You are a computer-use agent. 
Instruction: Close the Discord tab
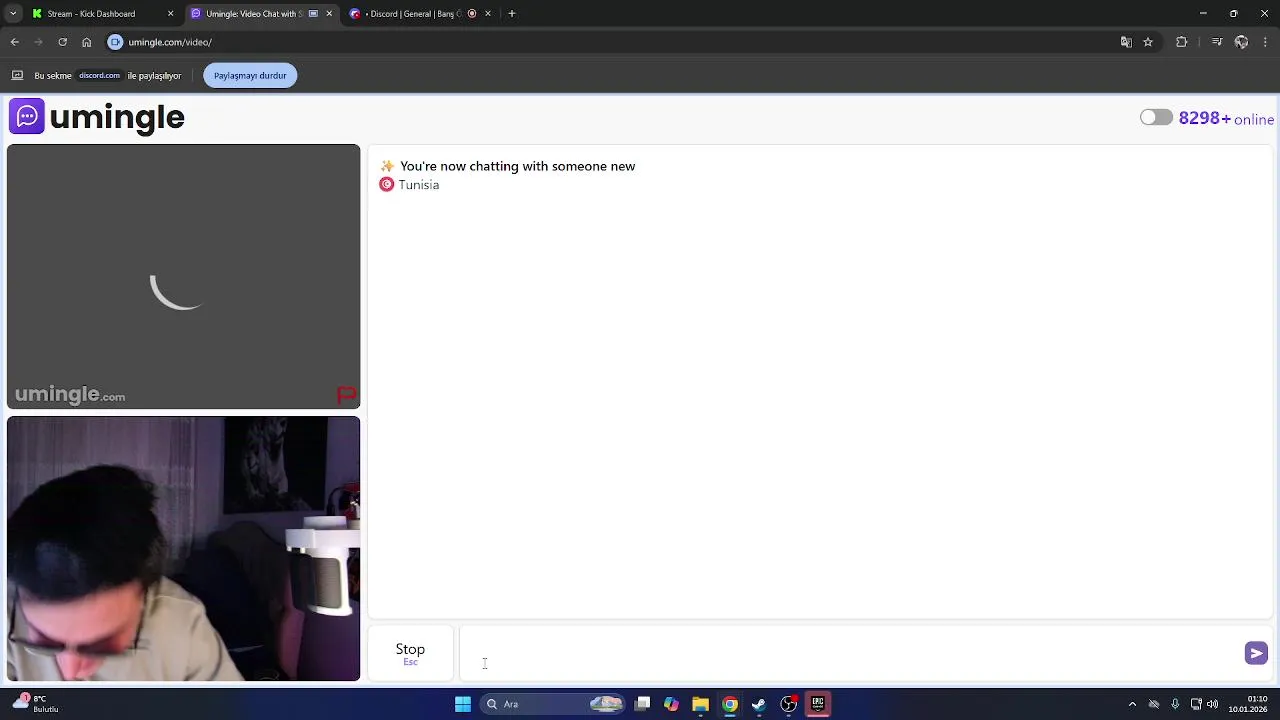click(488, 14)
